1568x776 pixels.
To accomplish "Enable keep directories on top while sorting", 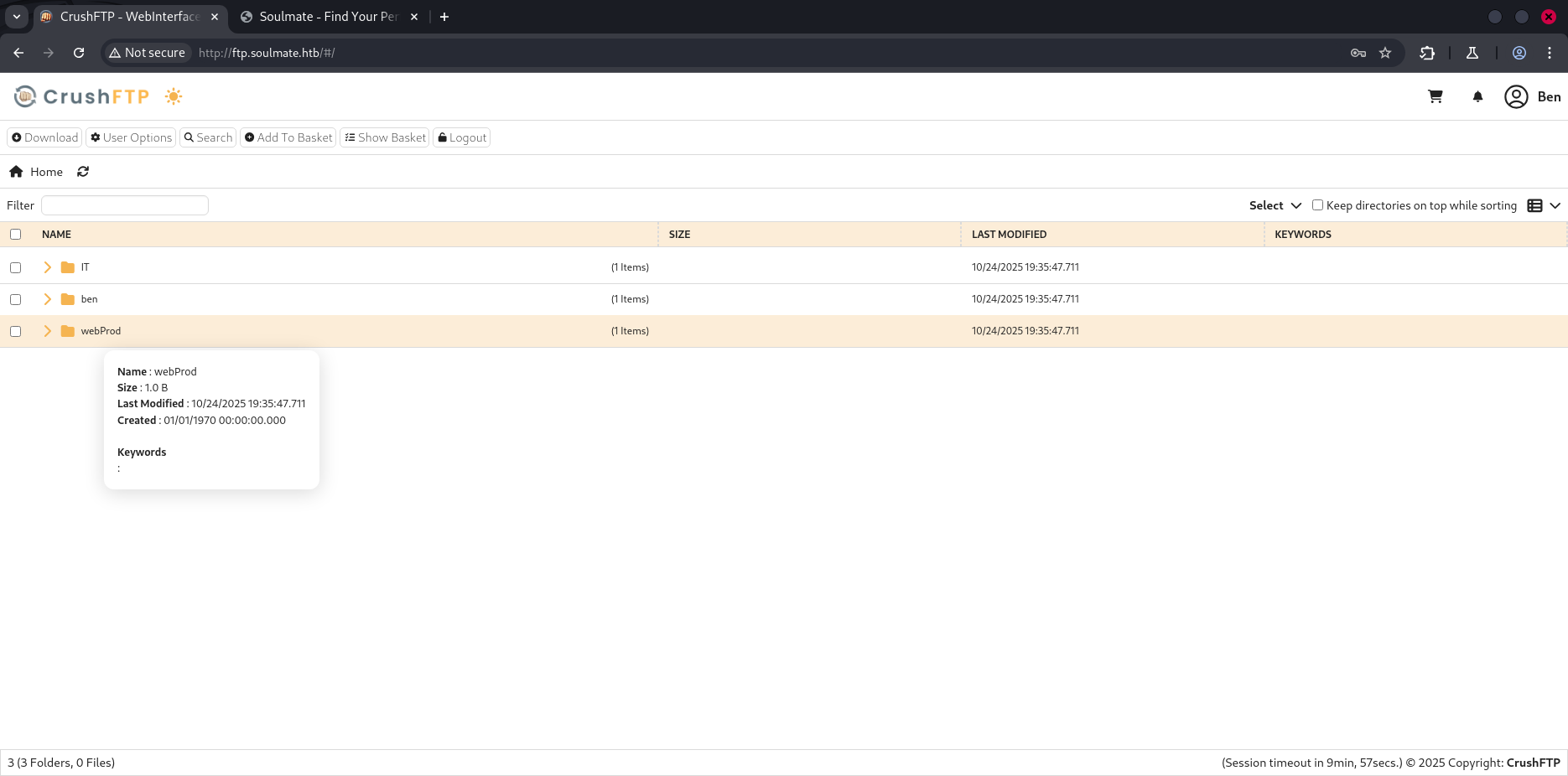I will 1316,204.
